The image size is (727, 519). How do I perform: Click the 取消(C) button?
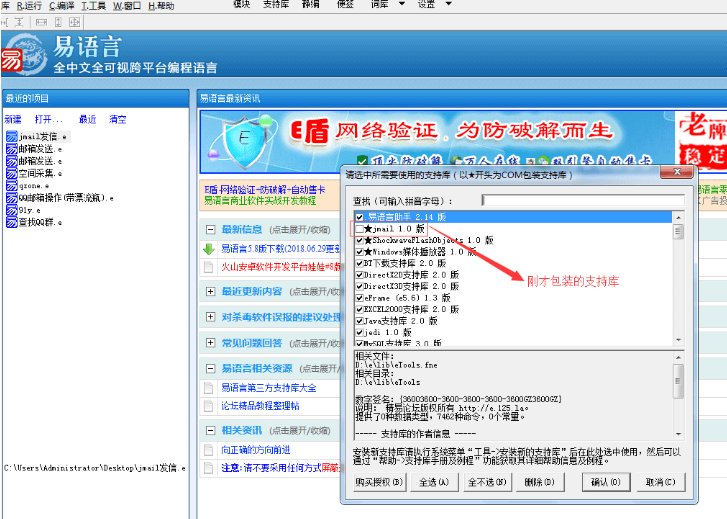pyautogui.click(x=660, y=482)
